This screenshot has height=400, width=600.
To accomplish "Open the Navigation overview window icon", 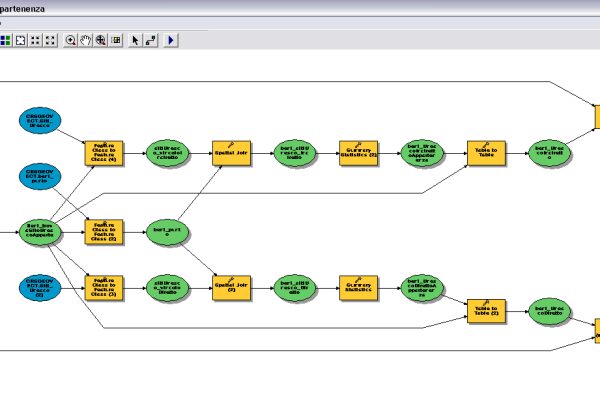I will point(116,40).
